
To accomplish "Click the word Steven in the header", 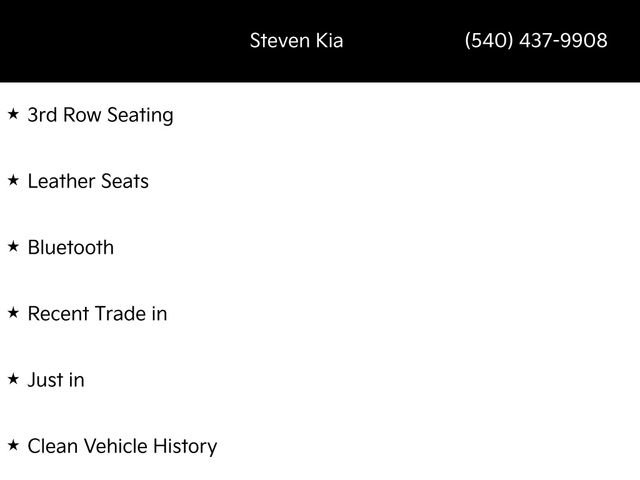I will (279, 41).
